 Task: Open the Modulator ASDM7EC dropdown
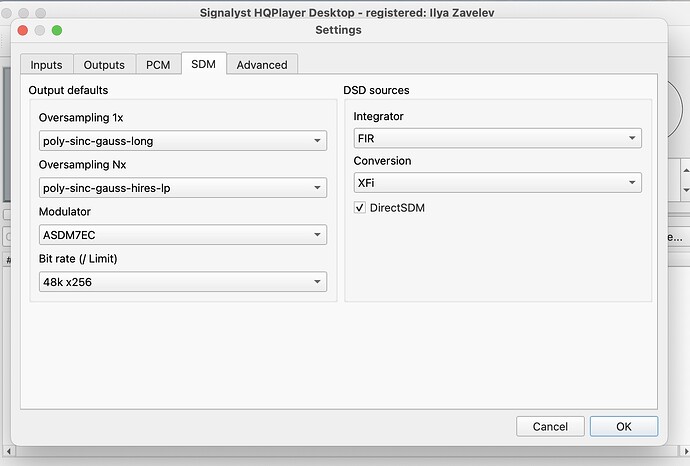click(x=183, y=235)
